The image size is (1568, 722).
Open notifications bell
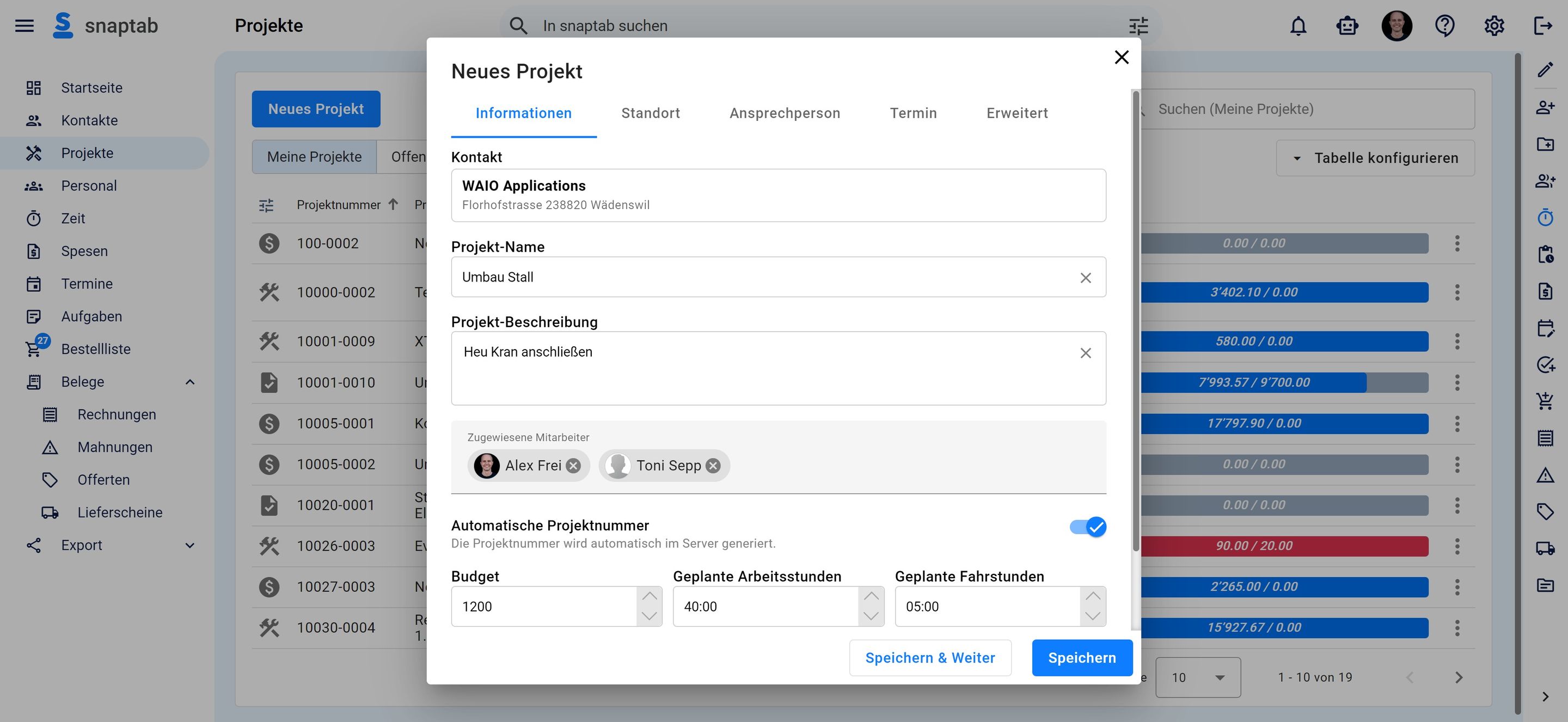(x=1298, y=26)
